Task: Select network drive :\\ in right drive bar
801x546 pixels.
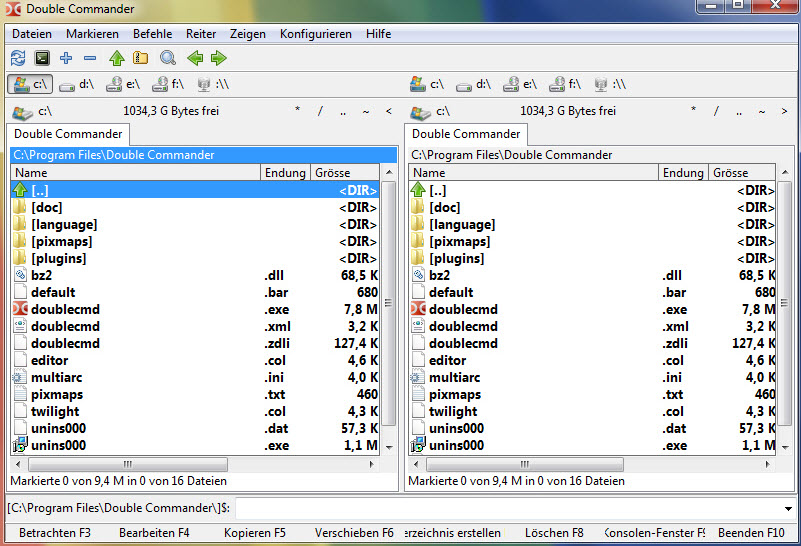Action: coord(610,84)
